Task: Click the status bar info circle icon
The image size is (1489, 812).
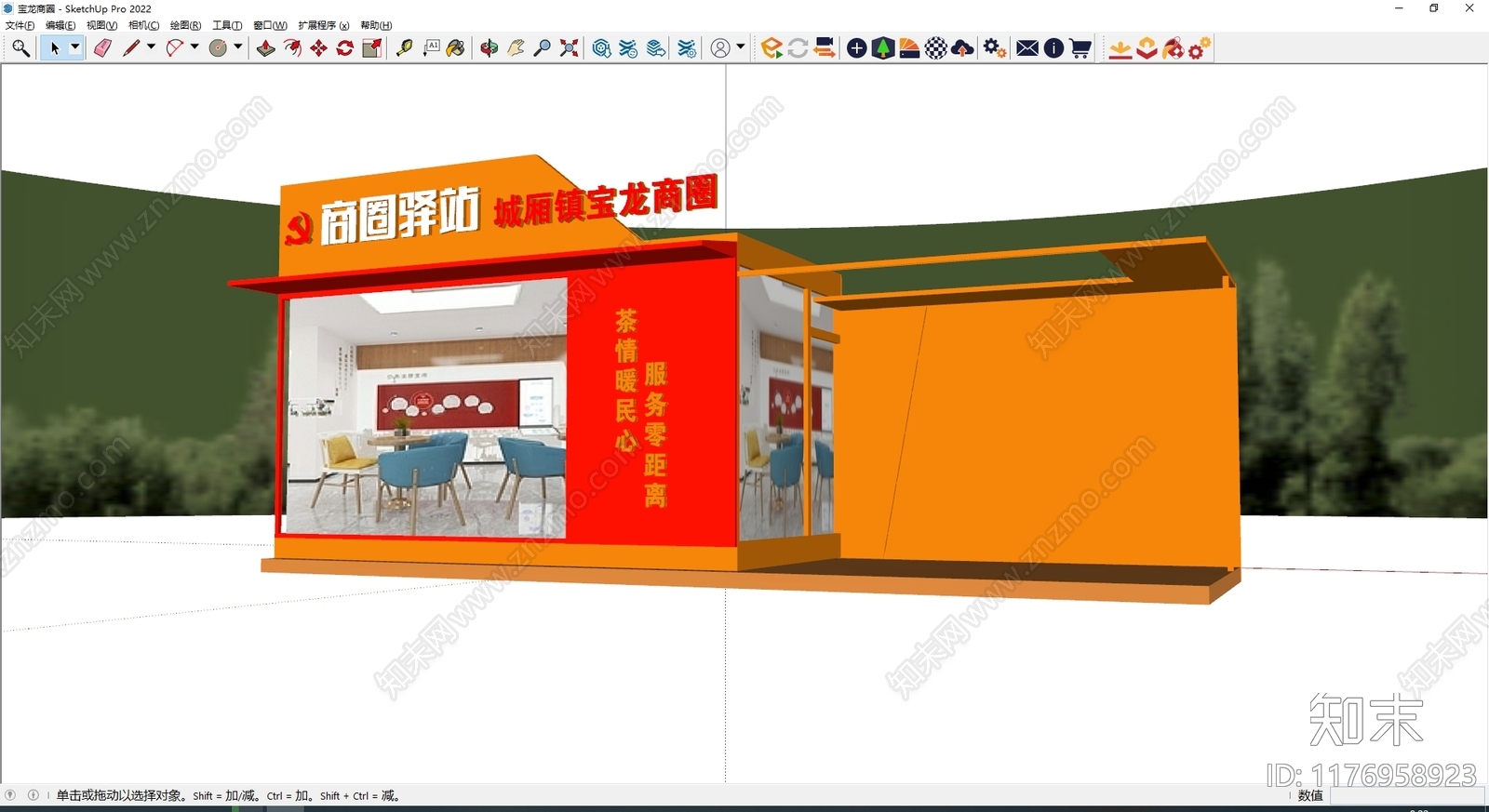Action: click(34, 795)
